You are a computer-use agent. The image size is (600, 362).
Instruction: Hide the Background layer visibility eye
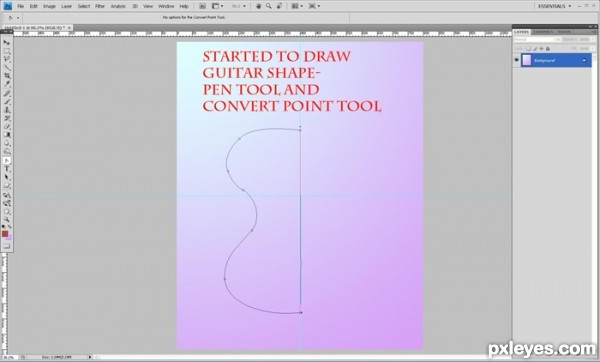[x=517, y=60]
